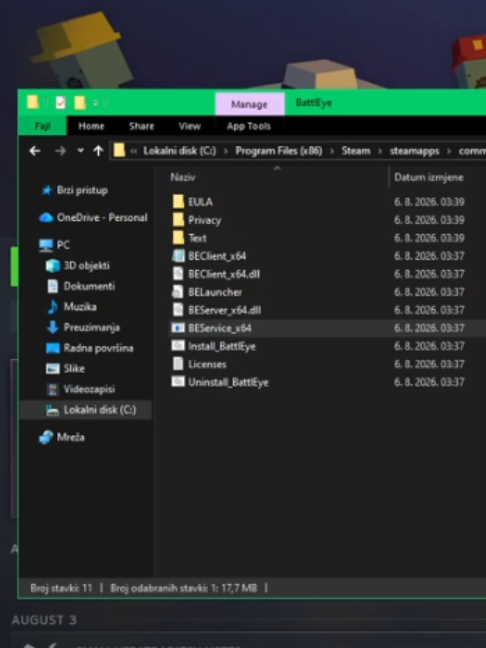Expand the chevron after Lokalni disk (C:)
Image resolution: width=486 pixels, height=648 pixels.
pyautogui.click(x=226, y=151)
